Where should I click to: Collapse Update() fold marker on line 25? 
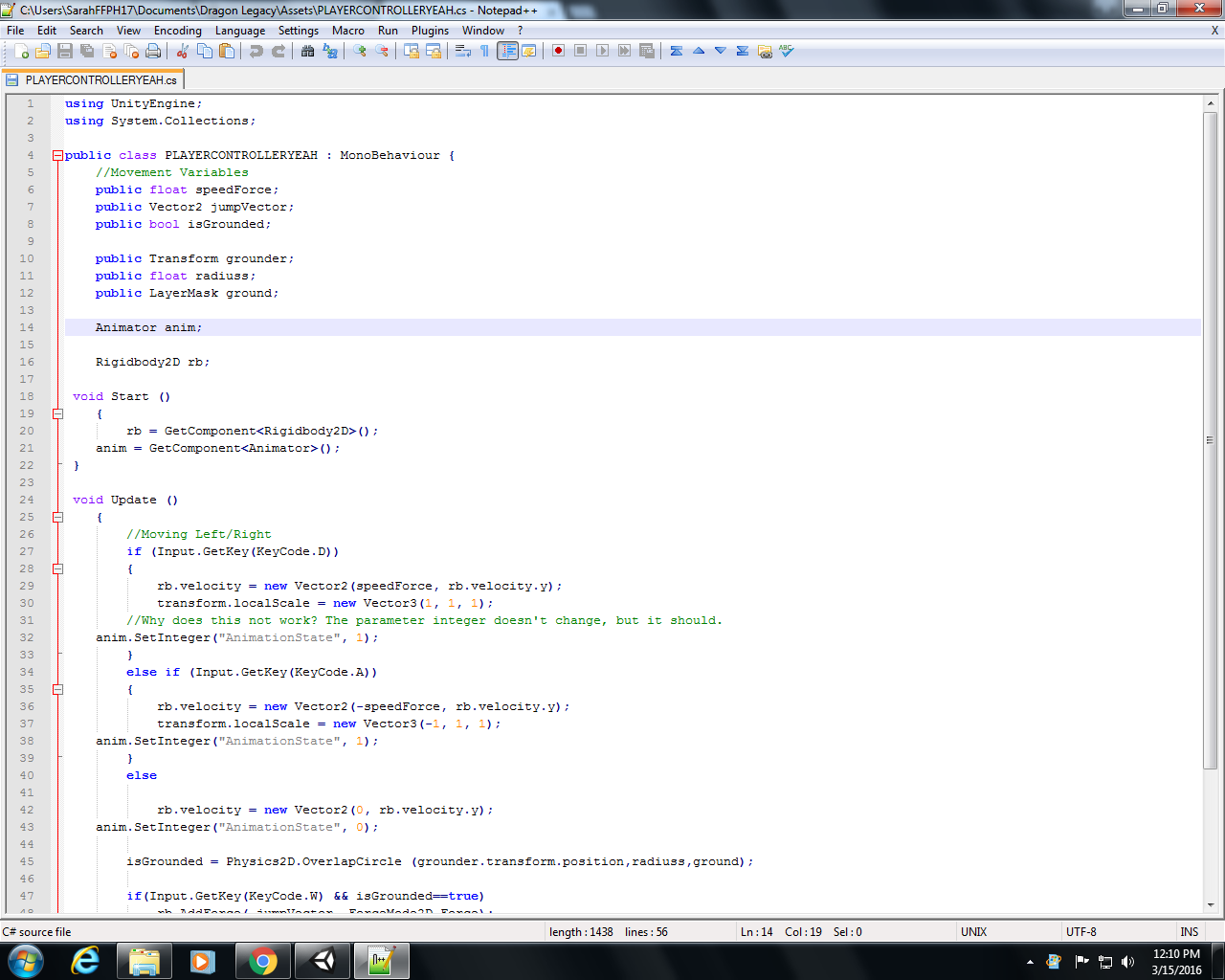click(57, 517)
